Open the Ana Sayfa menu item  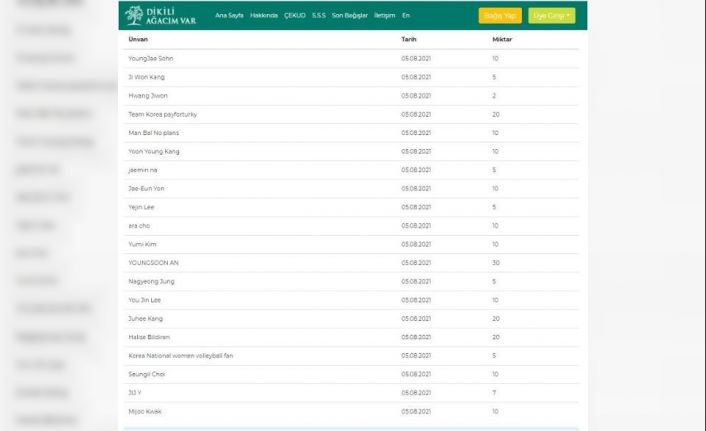tap(229, 16)
